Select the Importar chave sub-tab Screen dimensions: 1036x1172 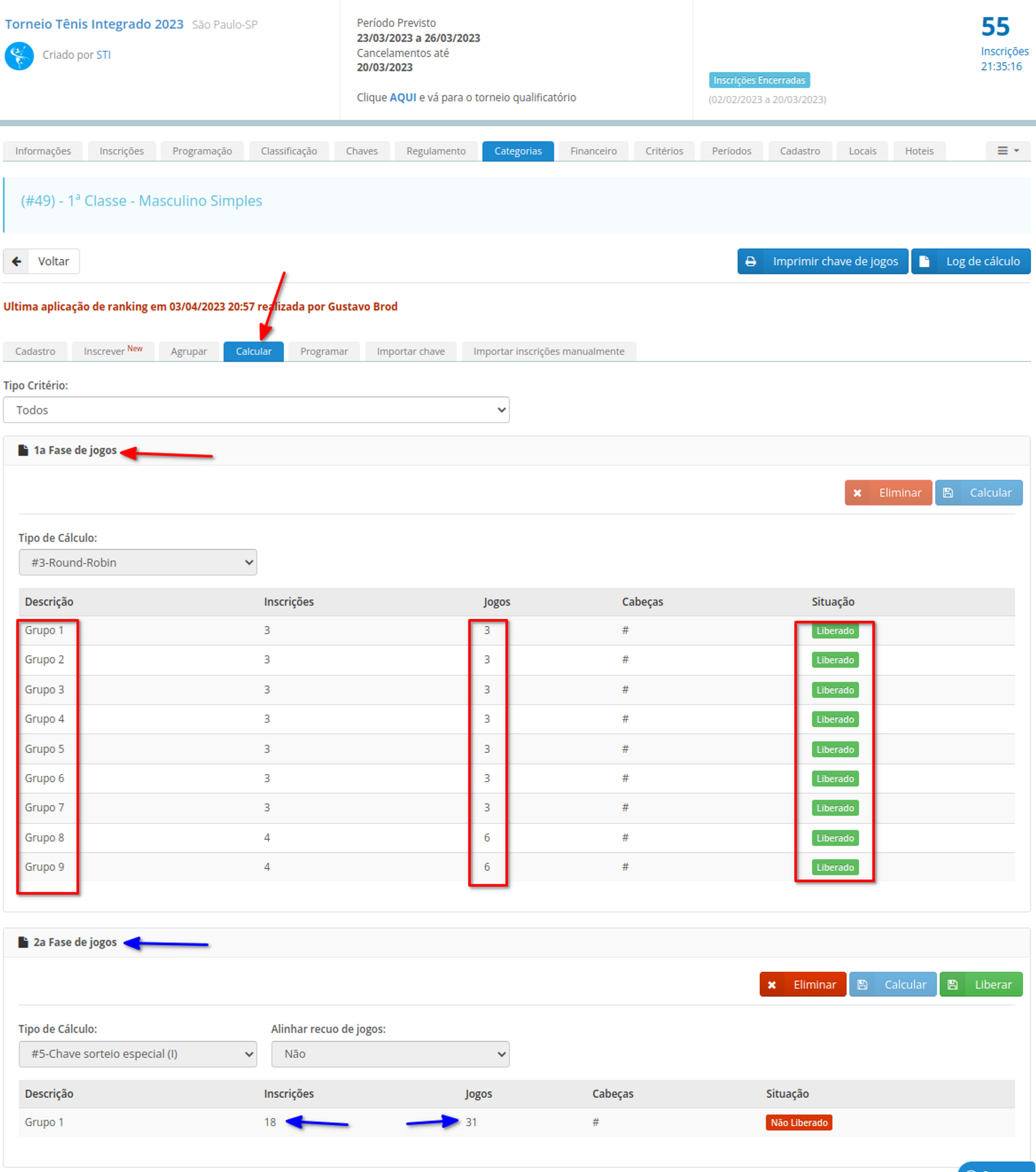click(410, 351)
